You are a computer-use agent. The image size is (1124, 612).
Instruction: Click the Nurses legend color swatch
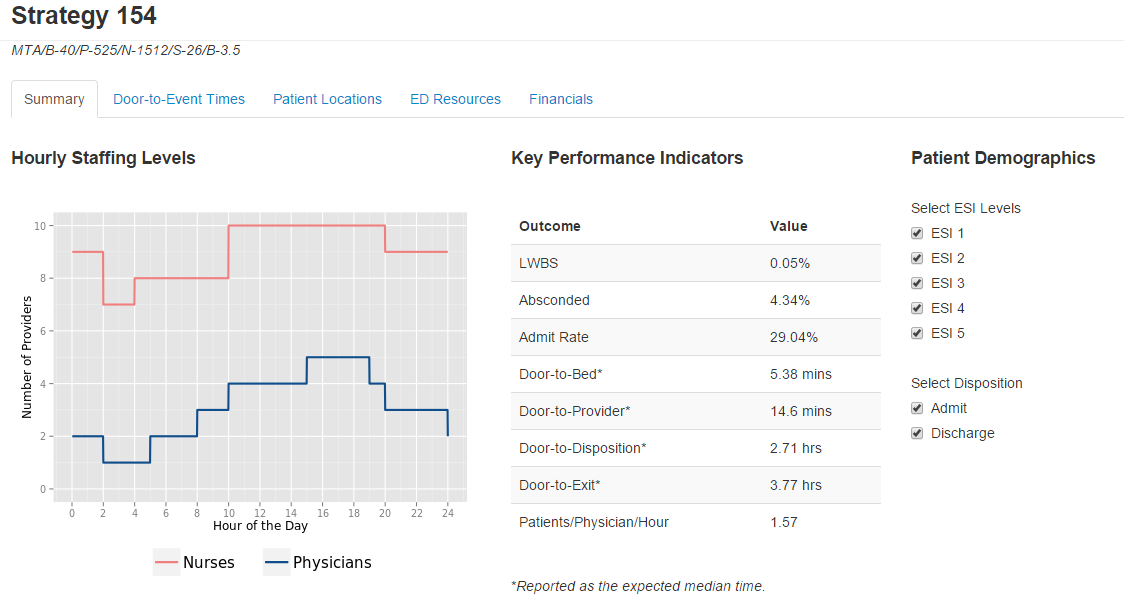(166, 563)
